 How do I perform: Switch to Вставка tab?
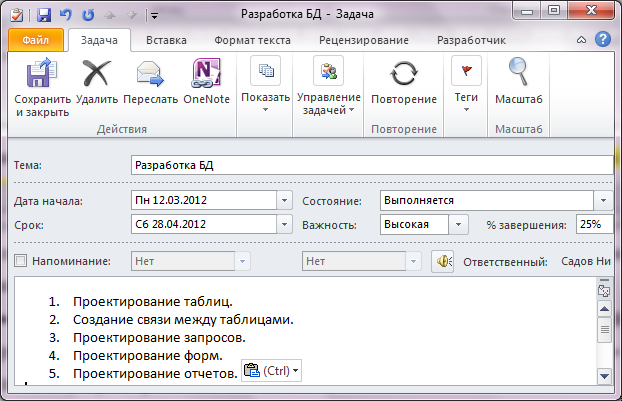(166, 40)
